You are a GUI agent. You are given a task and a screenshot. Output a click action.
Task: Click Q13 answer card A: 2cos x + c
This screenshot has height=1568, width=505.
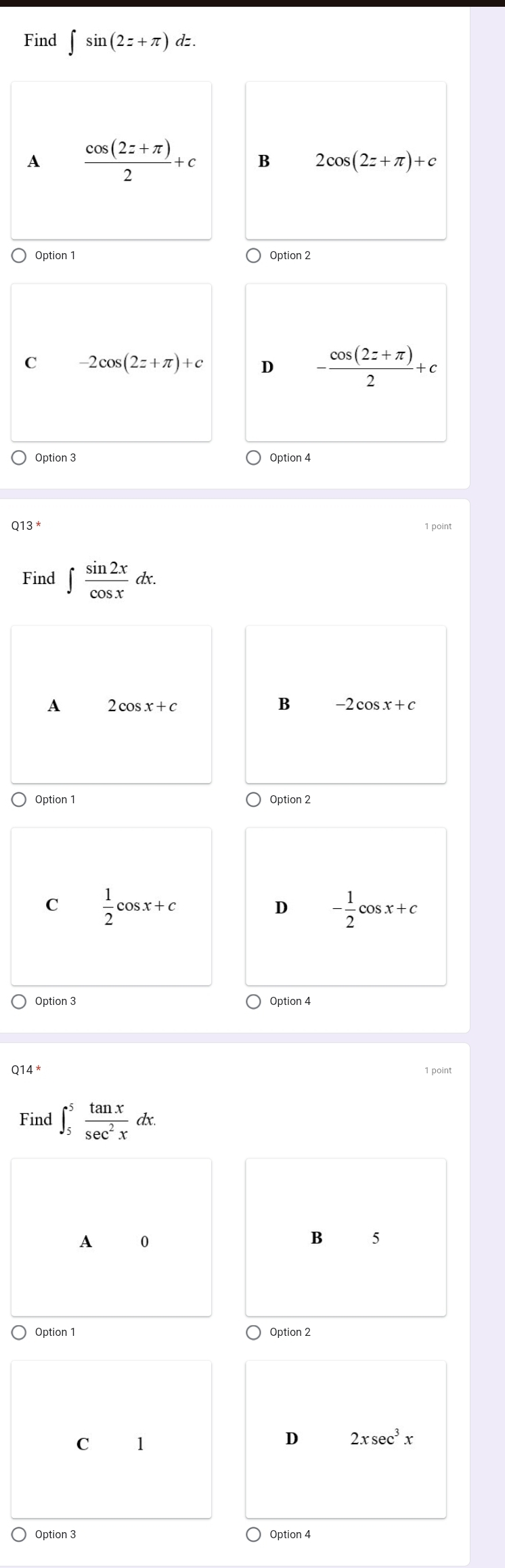pyautogui.click(x=111, y=704)
